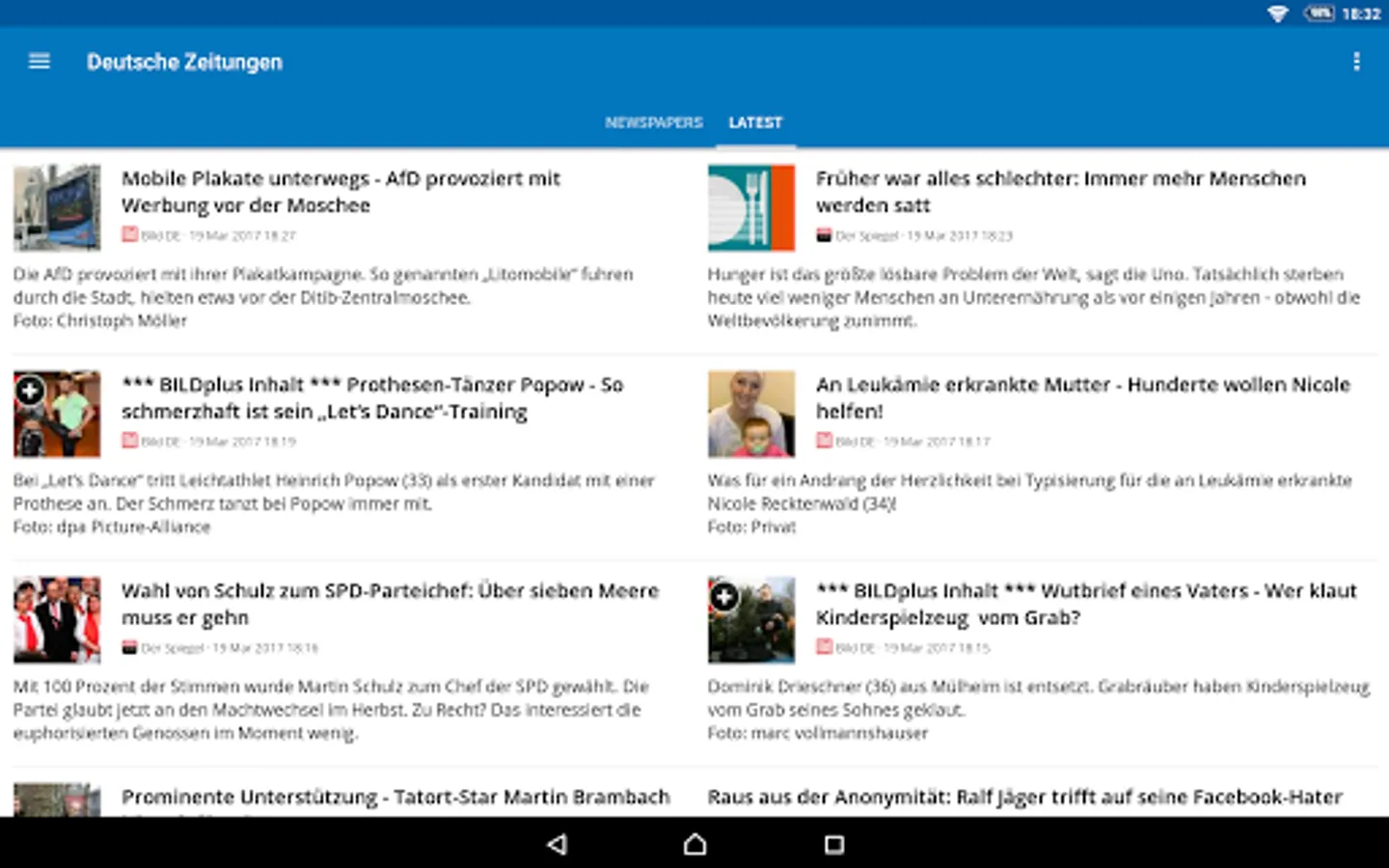Switch to the Newspapers tab

[653, 122]
